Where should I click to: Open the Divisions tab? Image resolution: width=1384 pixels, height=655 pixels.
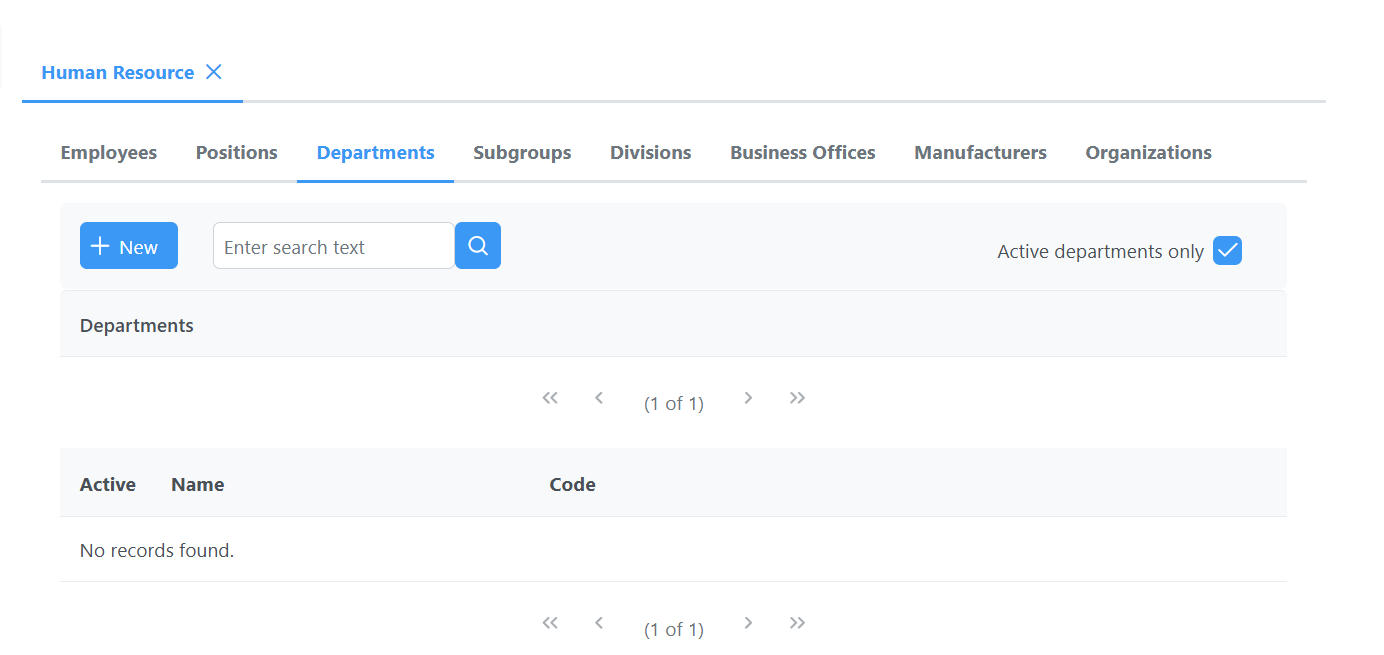tap(651, 153)
